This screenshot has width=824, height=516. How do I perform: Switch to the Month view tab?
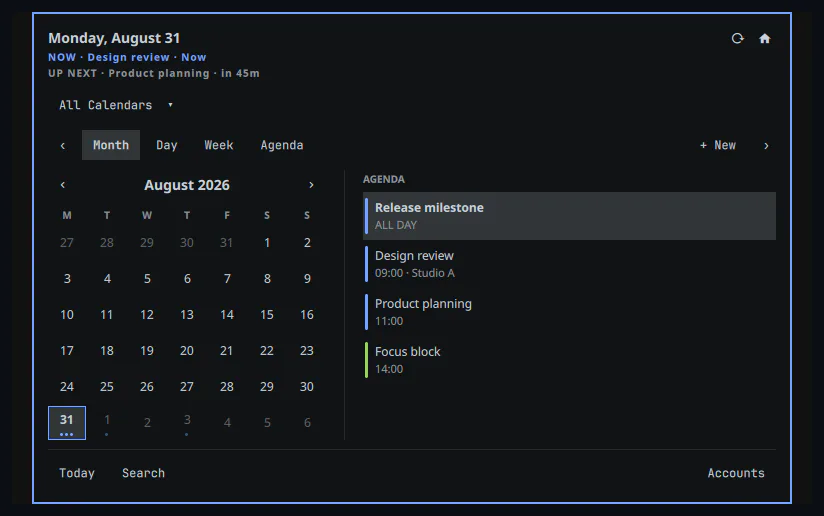(111, 145)
